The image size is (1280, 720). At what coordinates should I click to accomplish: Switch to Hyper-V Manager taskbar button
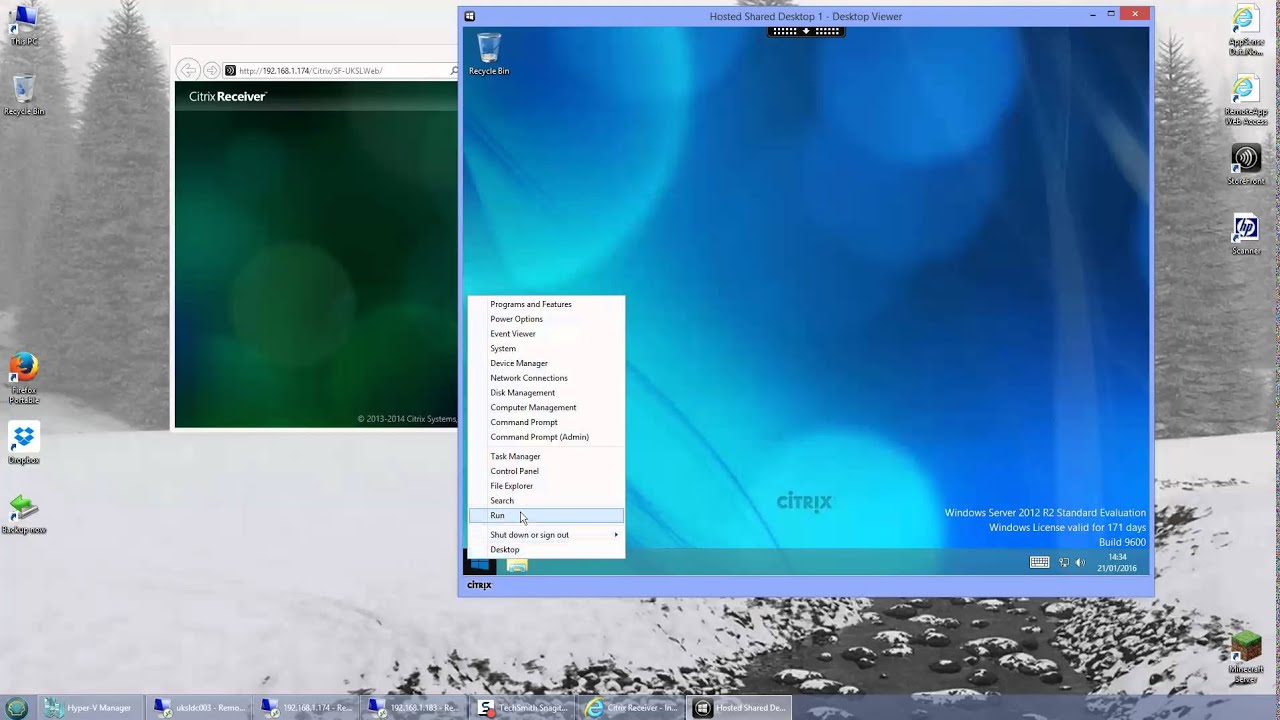click(89, 708)
